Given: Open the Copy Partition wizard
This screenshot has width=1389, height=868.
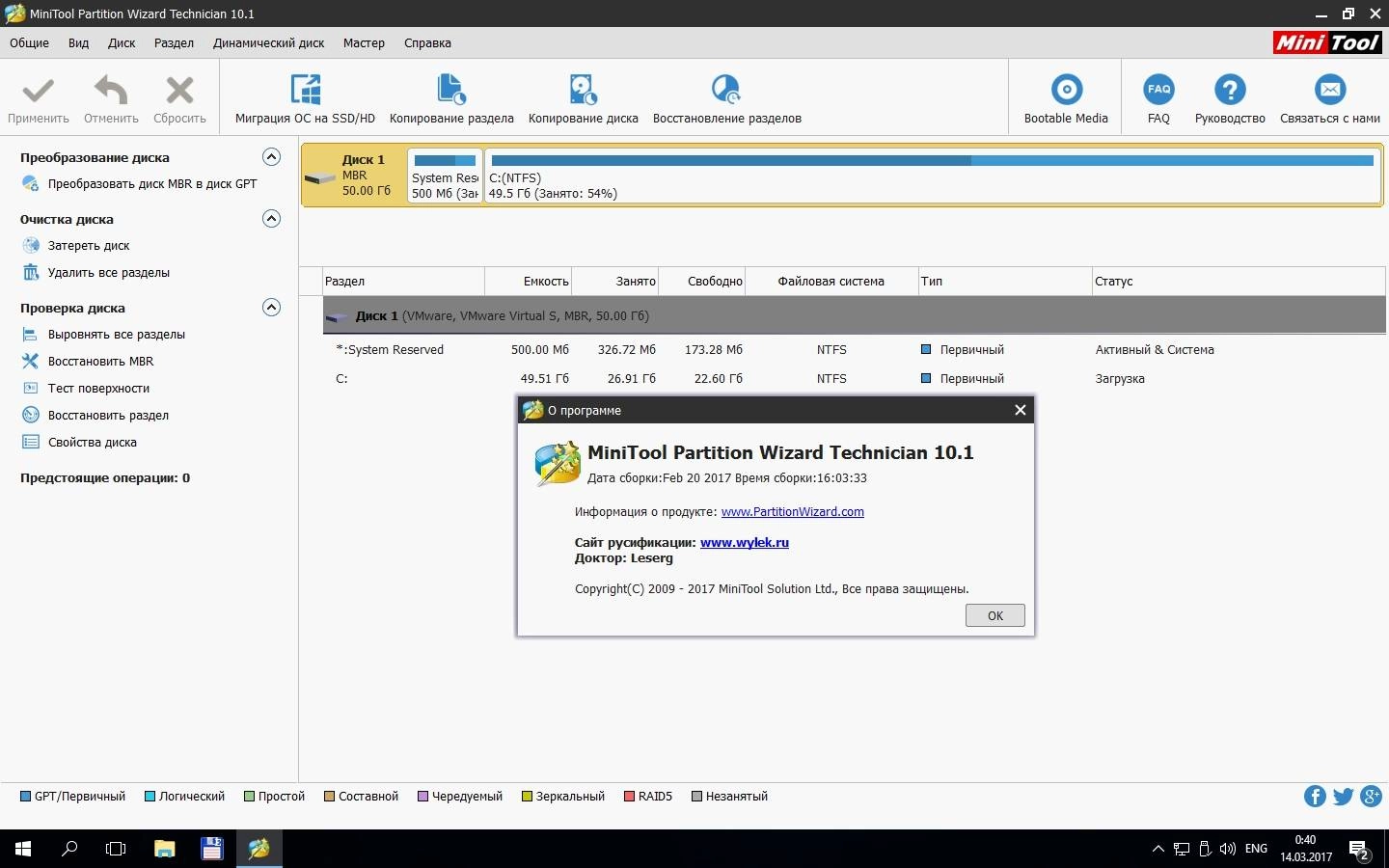Looking at the screenshot, I should pyautogui.click(x=451, y=98).
